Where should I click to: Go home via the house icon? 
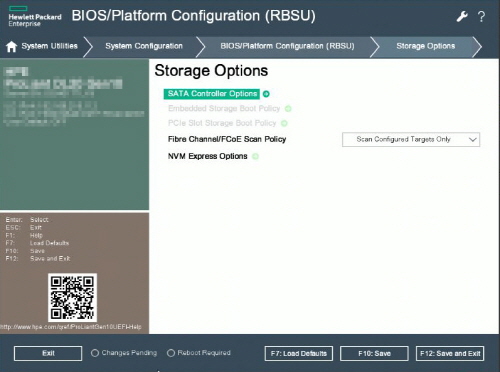point(11,46)
